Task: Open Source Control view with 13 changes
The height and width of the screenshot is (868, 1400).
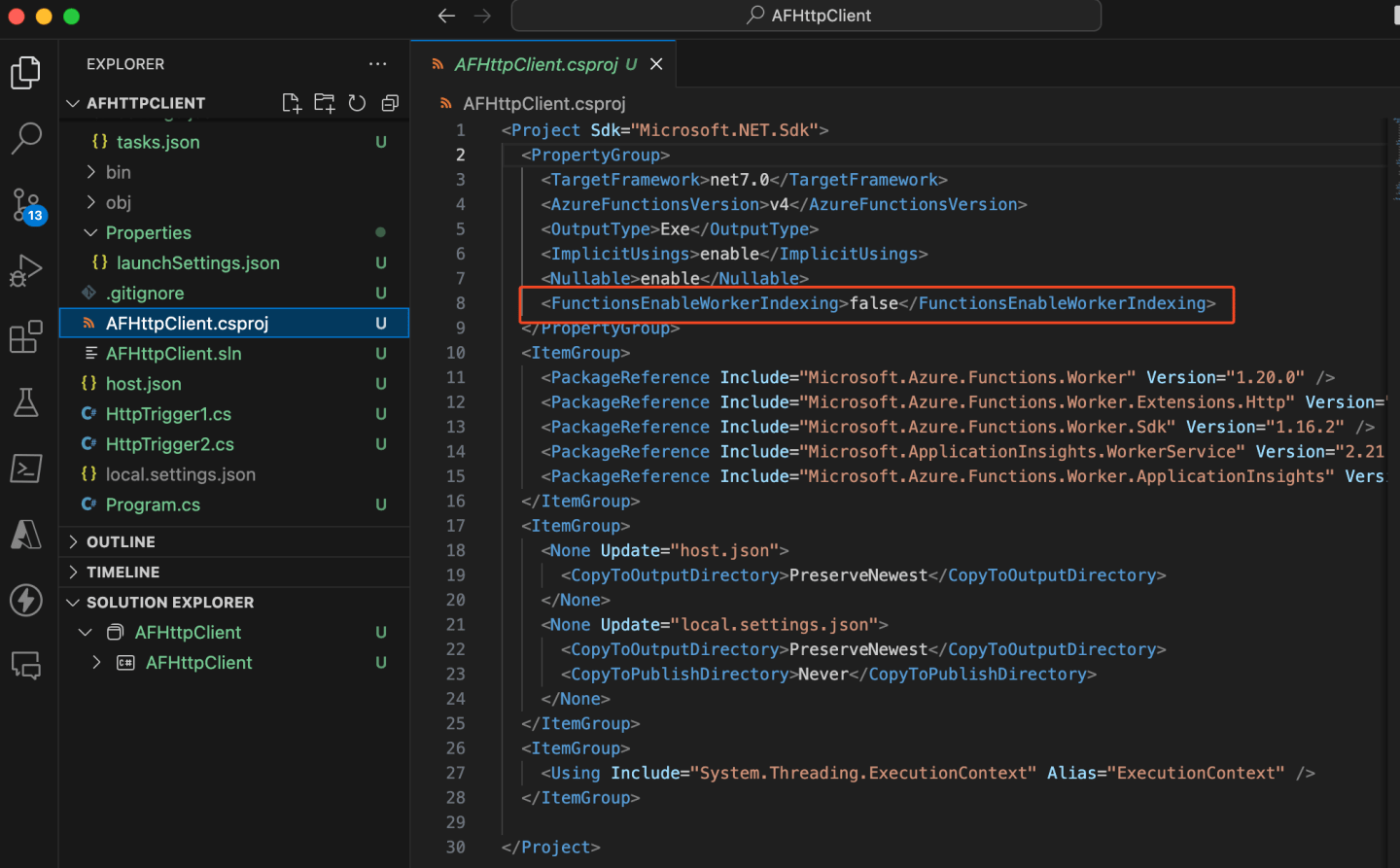Action: tap(26, 205)
